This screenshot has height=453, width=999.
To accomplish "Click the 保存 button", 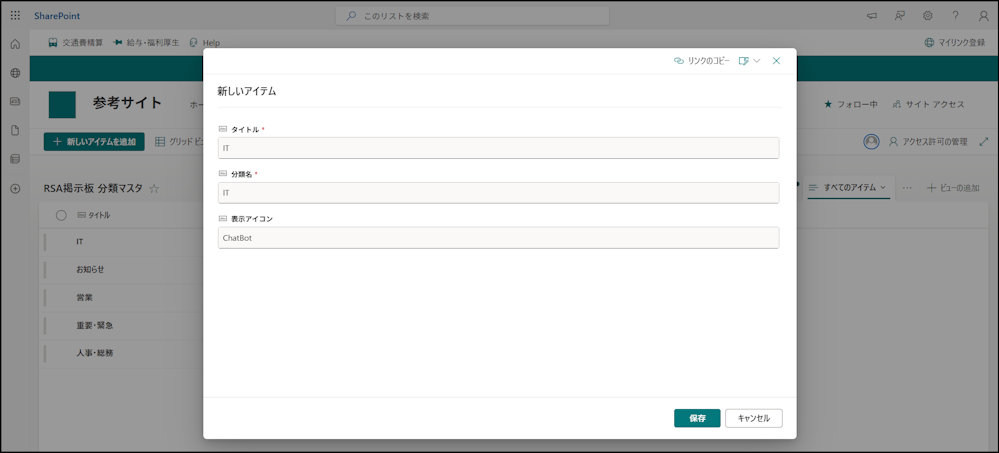I will (x=697, y=418).
